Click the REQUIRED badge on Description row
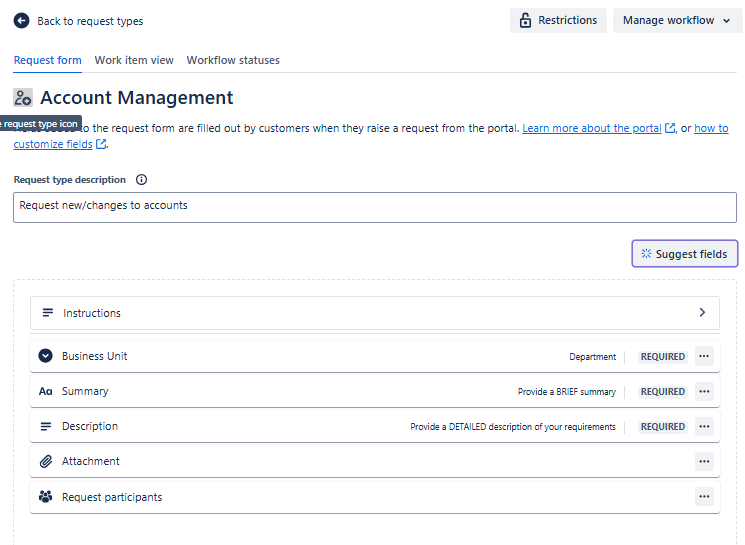 pyautogui.click(x=663, y=427)
